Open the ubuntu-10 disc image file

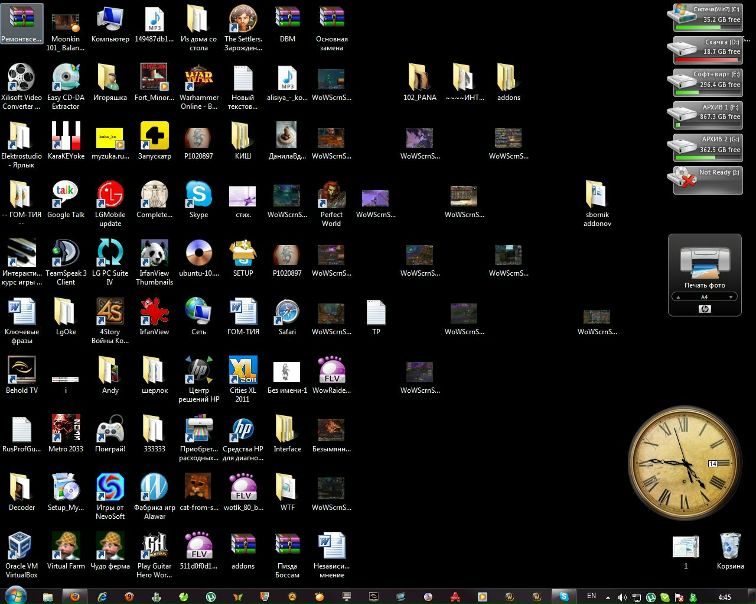(198, 252)
